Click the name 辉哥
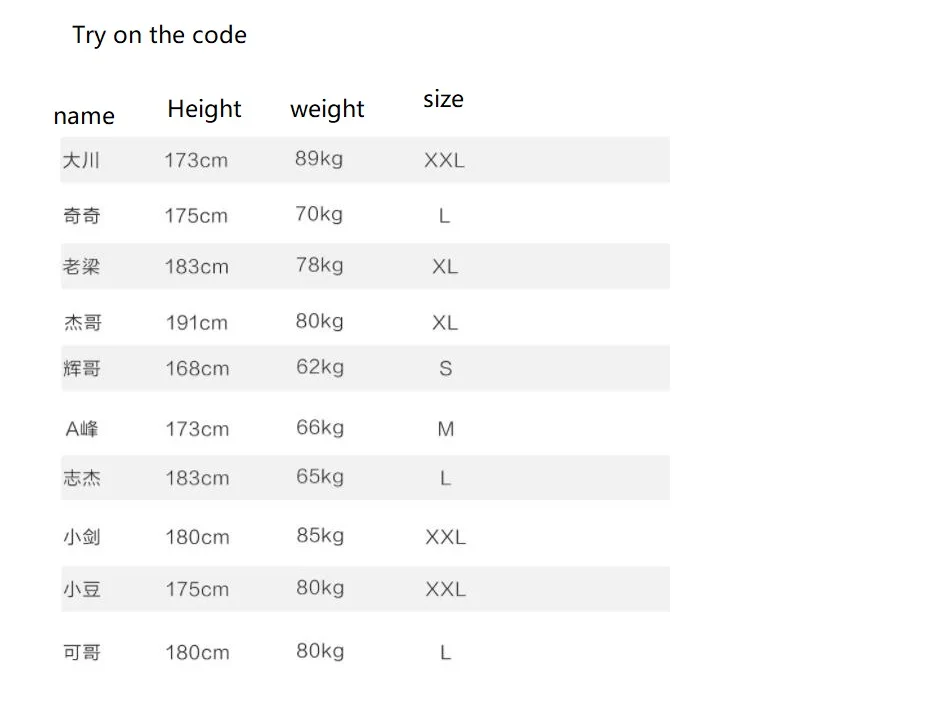The width and height of the screenshot is (945, 711). (x=82, y=368)
